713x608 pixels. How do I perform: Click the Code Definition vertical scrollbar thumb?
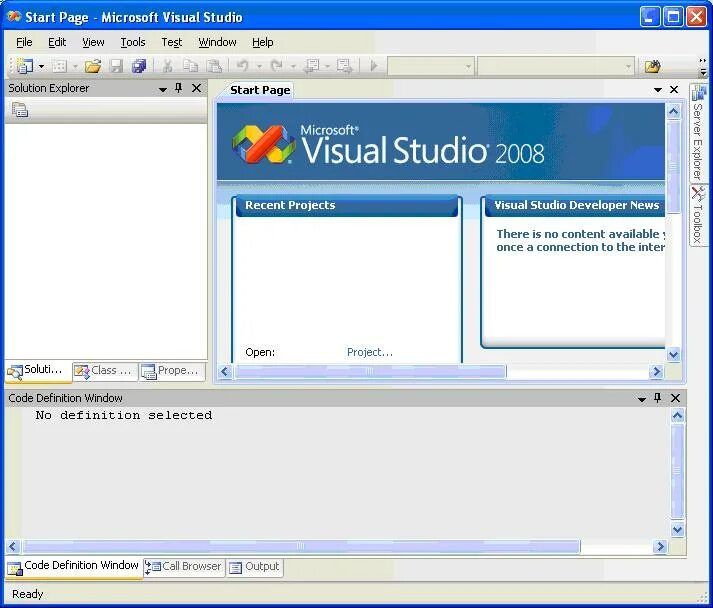point(678,471)
